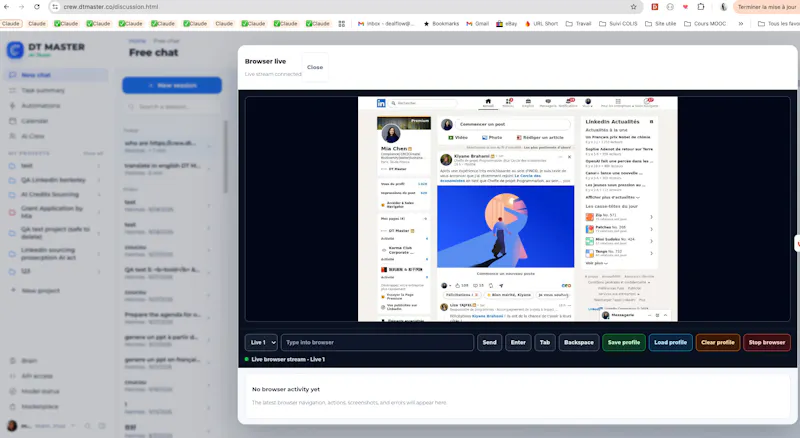Open the Chrome extensions puzzle icon

pos(701,7)
